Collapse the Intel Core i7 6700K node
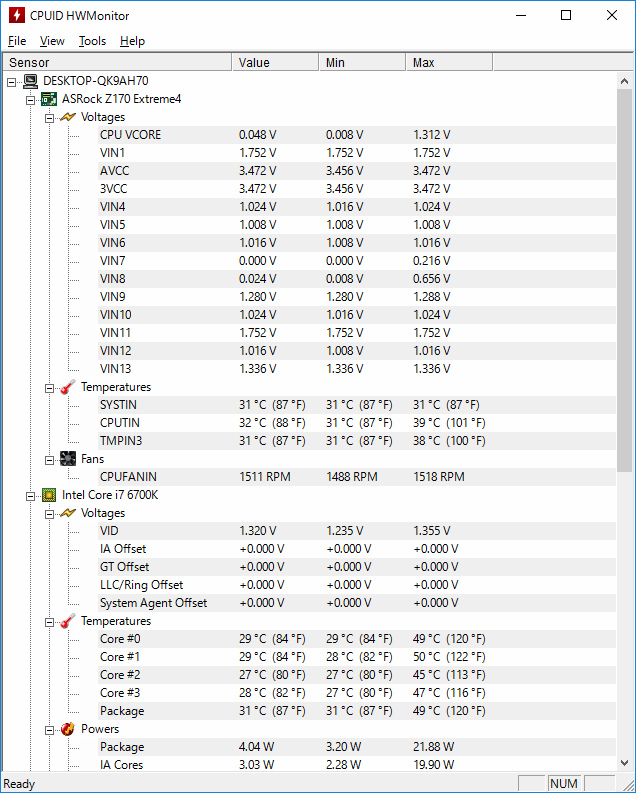This screenshot has height=793, width=636. click(30, 495)
